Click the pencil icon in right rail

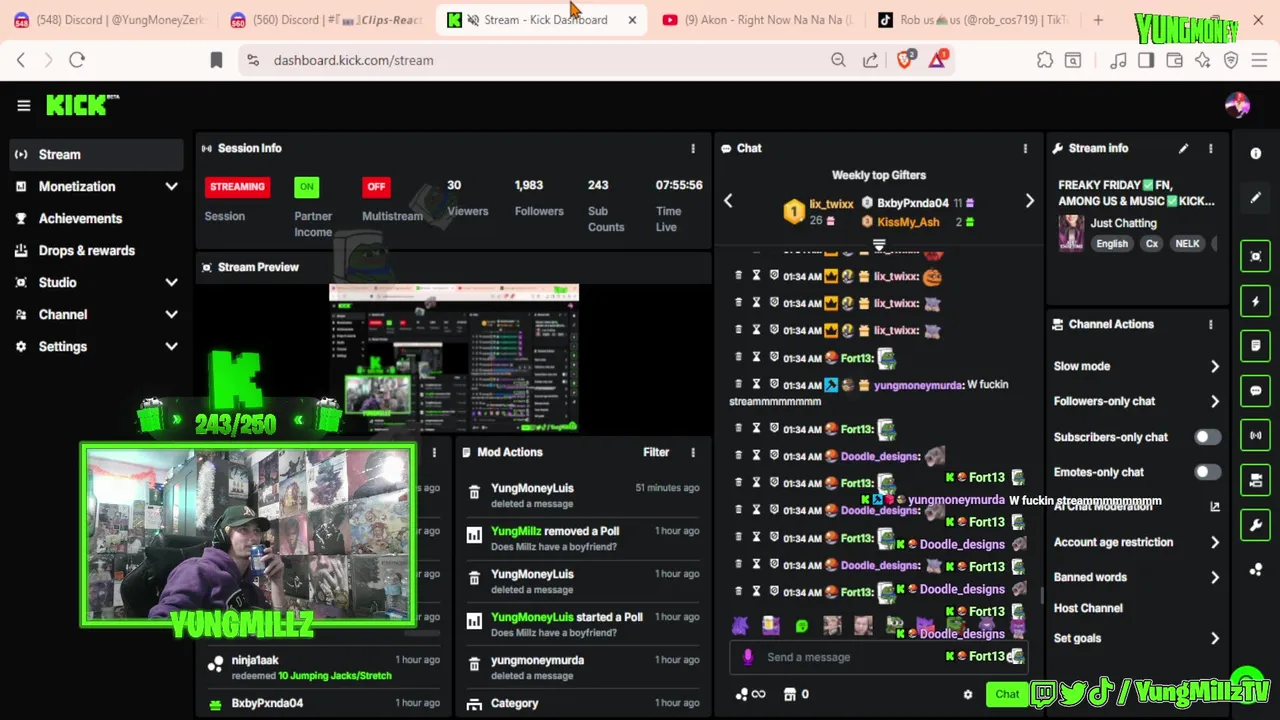pyautogui.click(x=1256, y=198)
